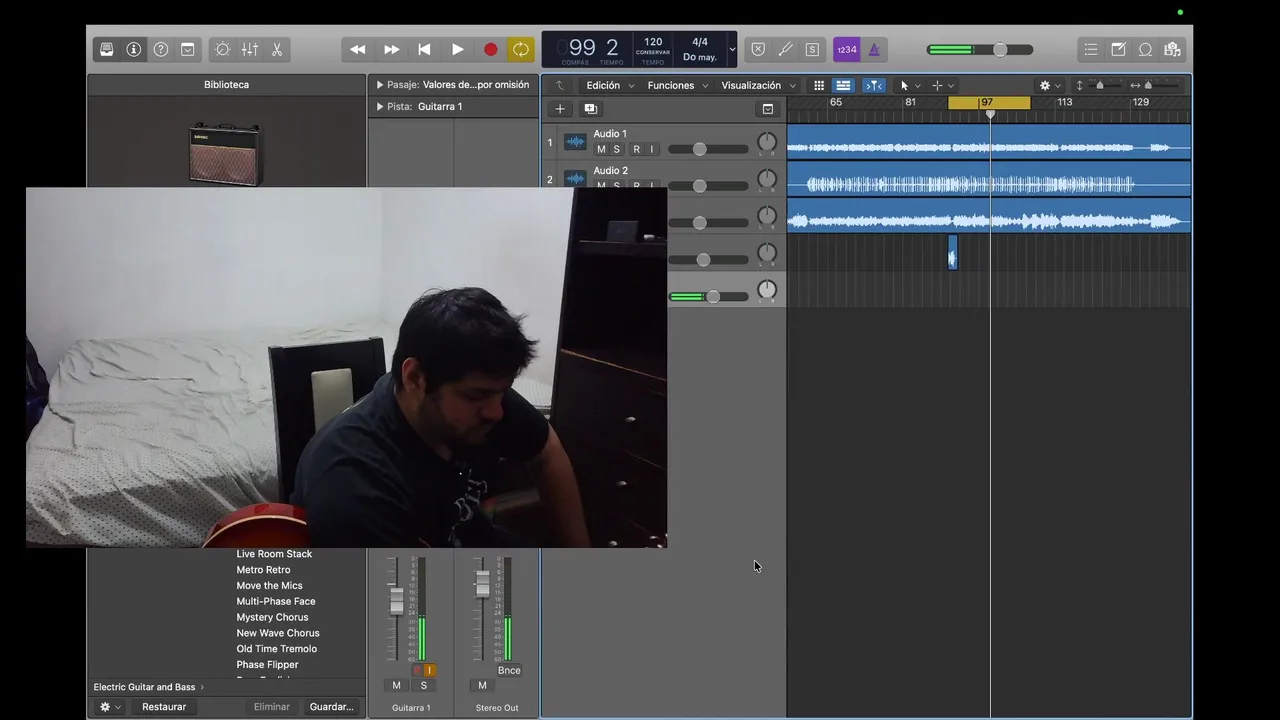1280x720 pixels.
Task: Click the 120 tempo value
Action: click(653, 43)
